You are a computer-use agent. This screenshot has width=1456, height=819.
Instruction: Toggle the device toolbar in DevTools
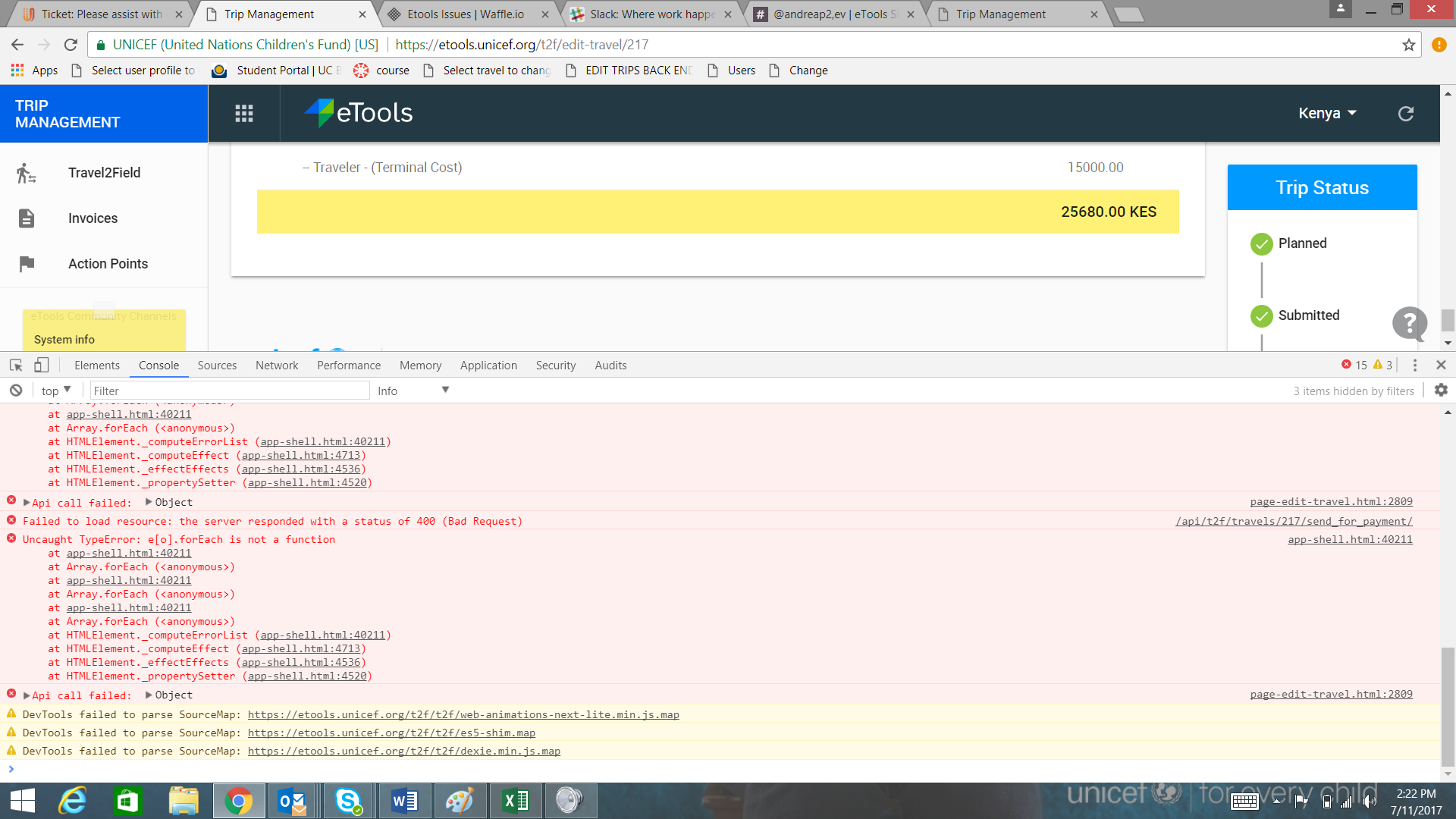[42, 365]
